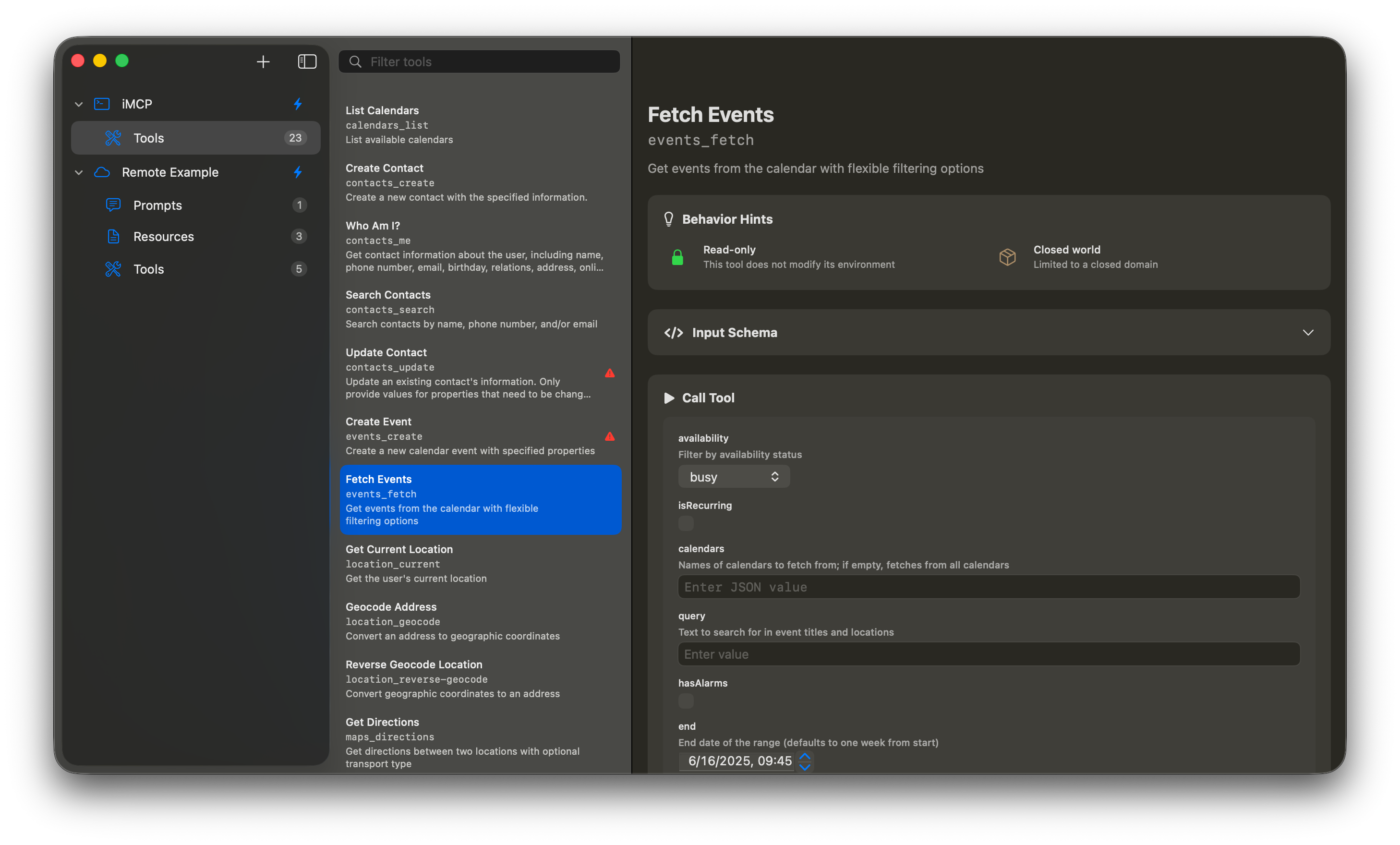Open the availability busy dropdown

734,477
